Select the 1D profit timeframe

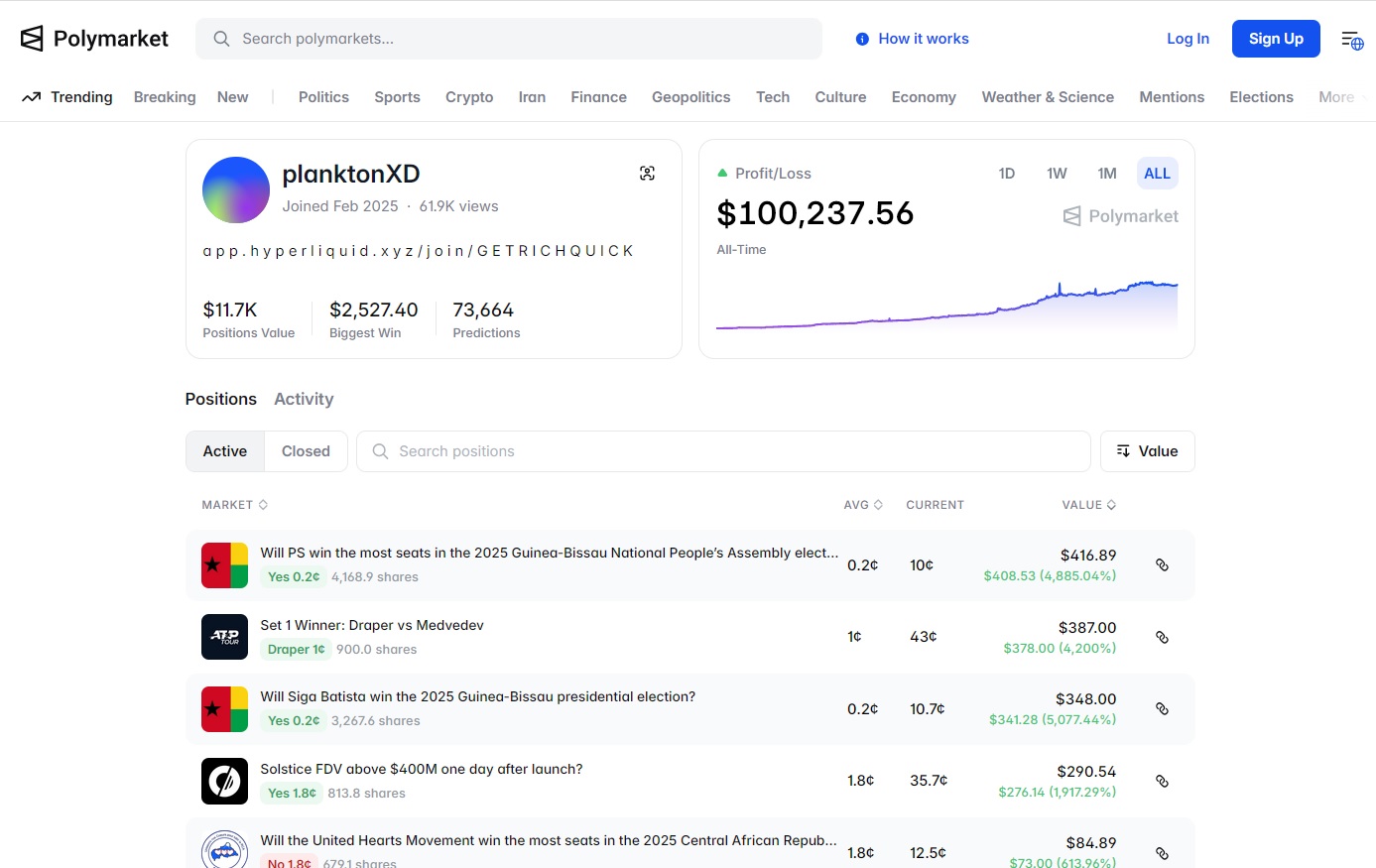[x=1007, y=174]
